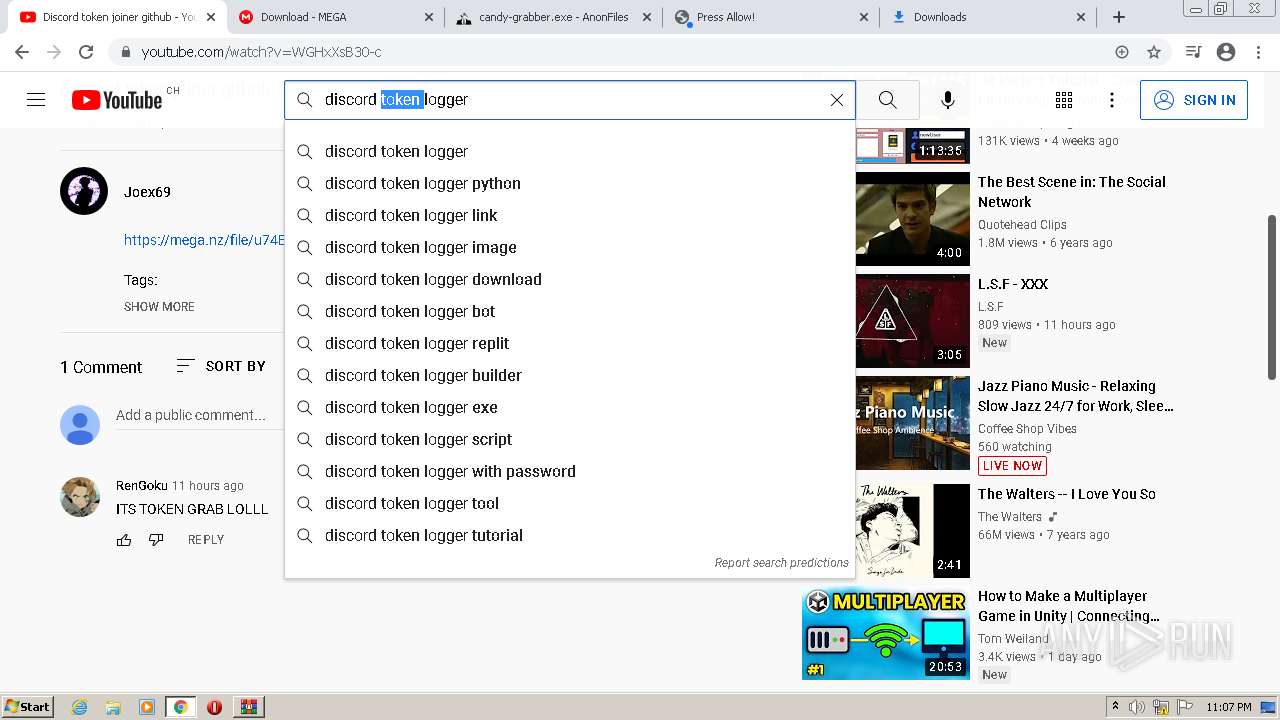
Task: Click Report search predictions link
Action: click(x=781, y=563)
